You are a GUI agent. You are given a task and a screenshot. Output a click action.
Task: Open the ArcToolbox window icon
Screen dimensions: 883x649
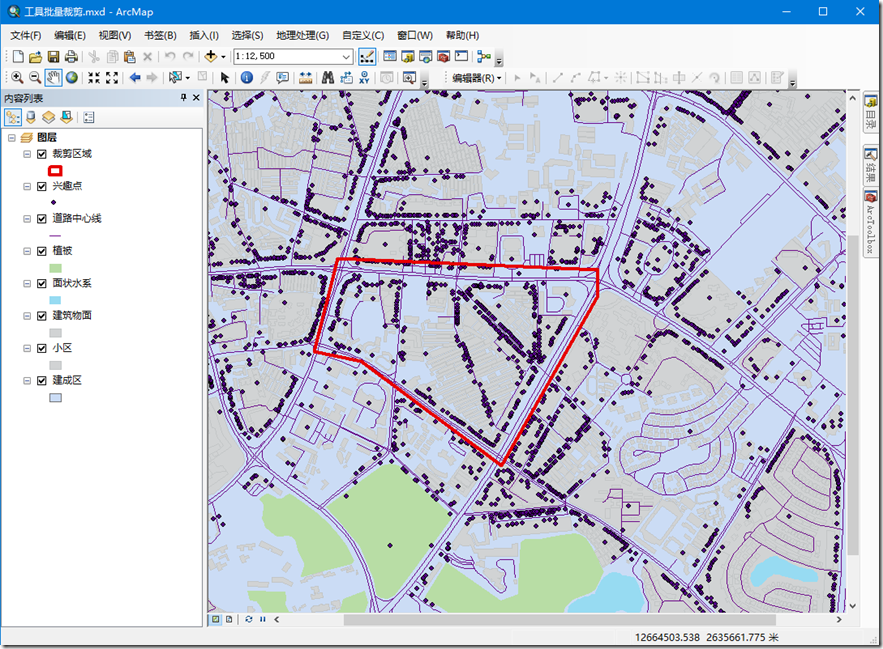pos(444,56)
